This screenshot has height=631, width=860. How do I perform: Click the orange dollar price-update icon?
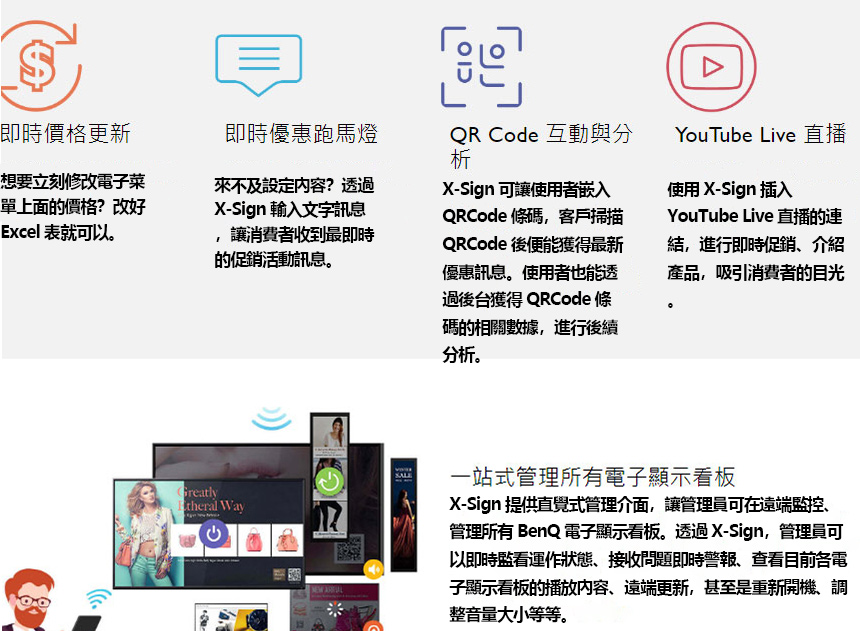40,66
